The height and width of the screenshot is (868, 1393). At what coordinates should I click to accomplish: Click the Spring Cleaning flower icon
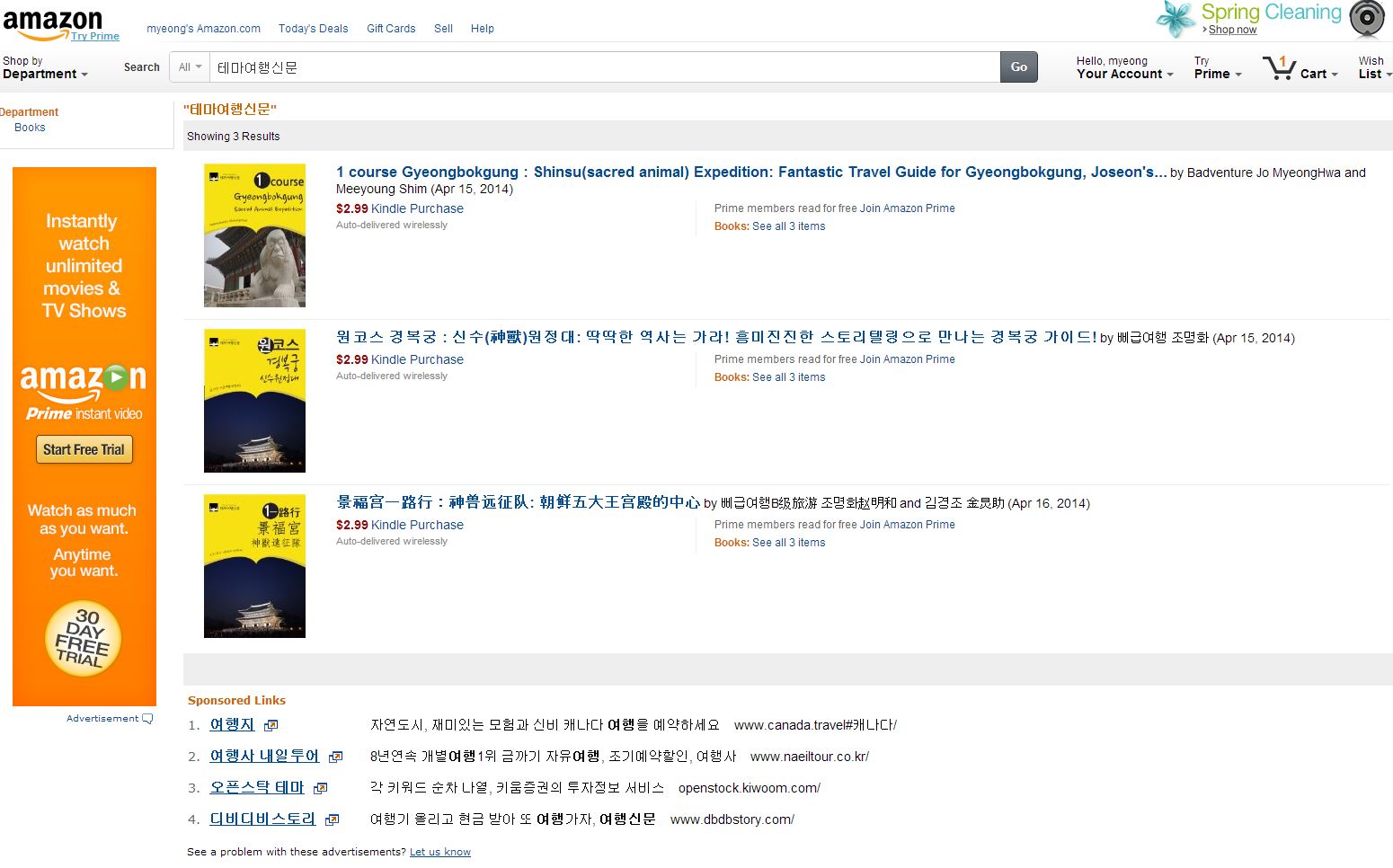point(1176,18)
